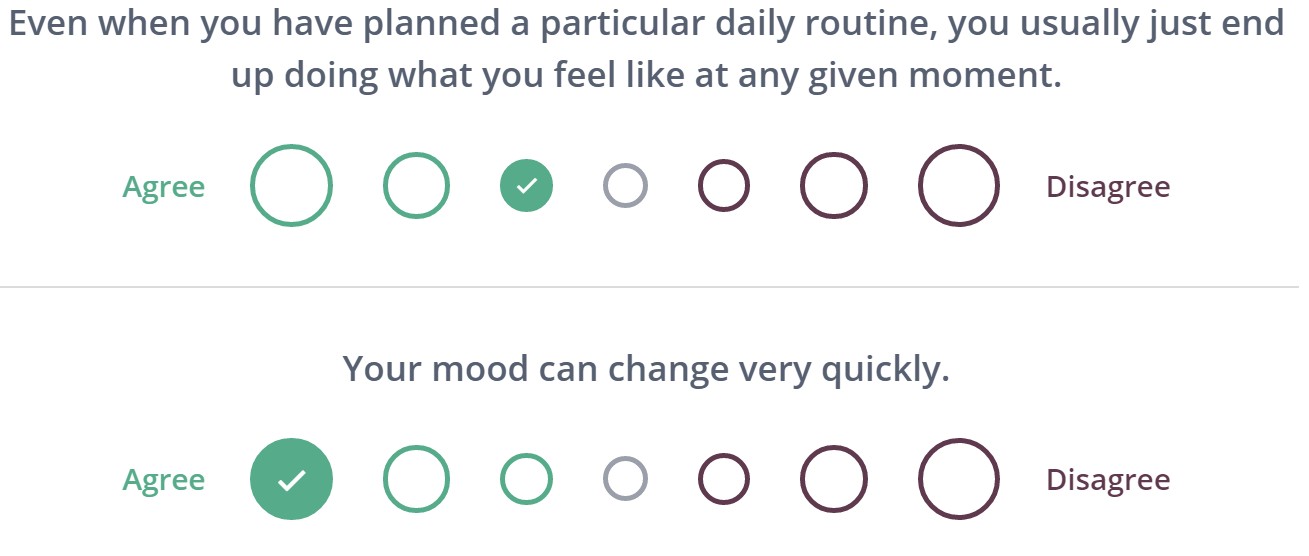Click the checked strongly agree circle for mood question
Screen dimensions: 1309x556
click(x=291, y=480)
